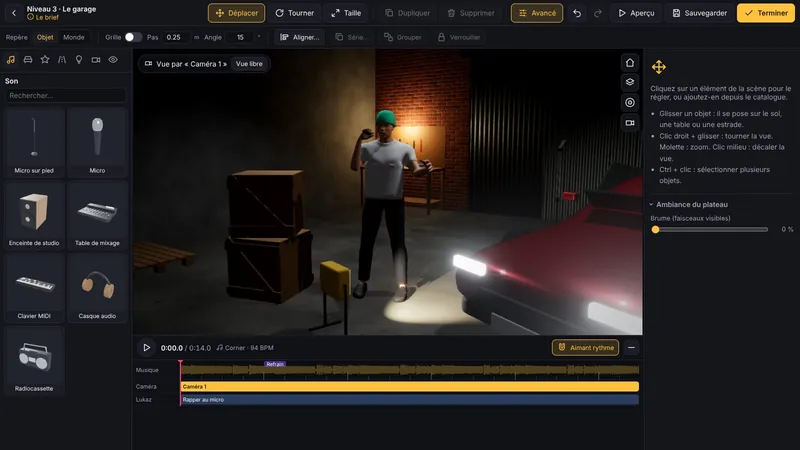Click the target focus icon in viewport
Image resolution: width=800 pixels, height=450 pixels.
pyautogui.click(x=630, y=103)
